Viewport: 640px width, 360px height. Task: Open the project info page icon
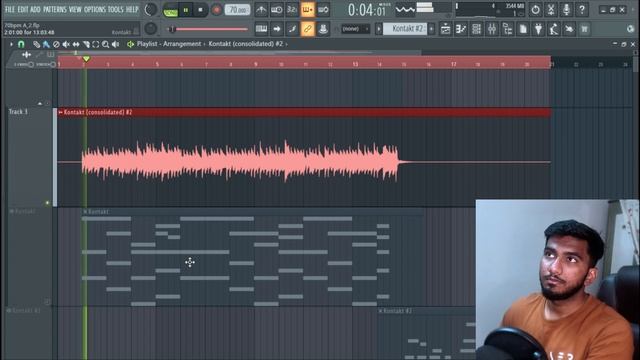click(523, 29)
